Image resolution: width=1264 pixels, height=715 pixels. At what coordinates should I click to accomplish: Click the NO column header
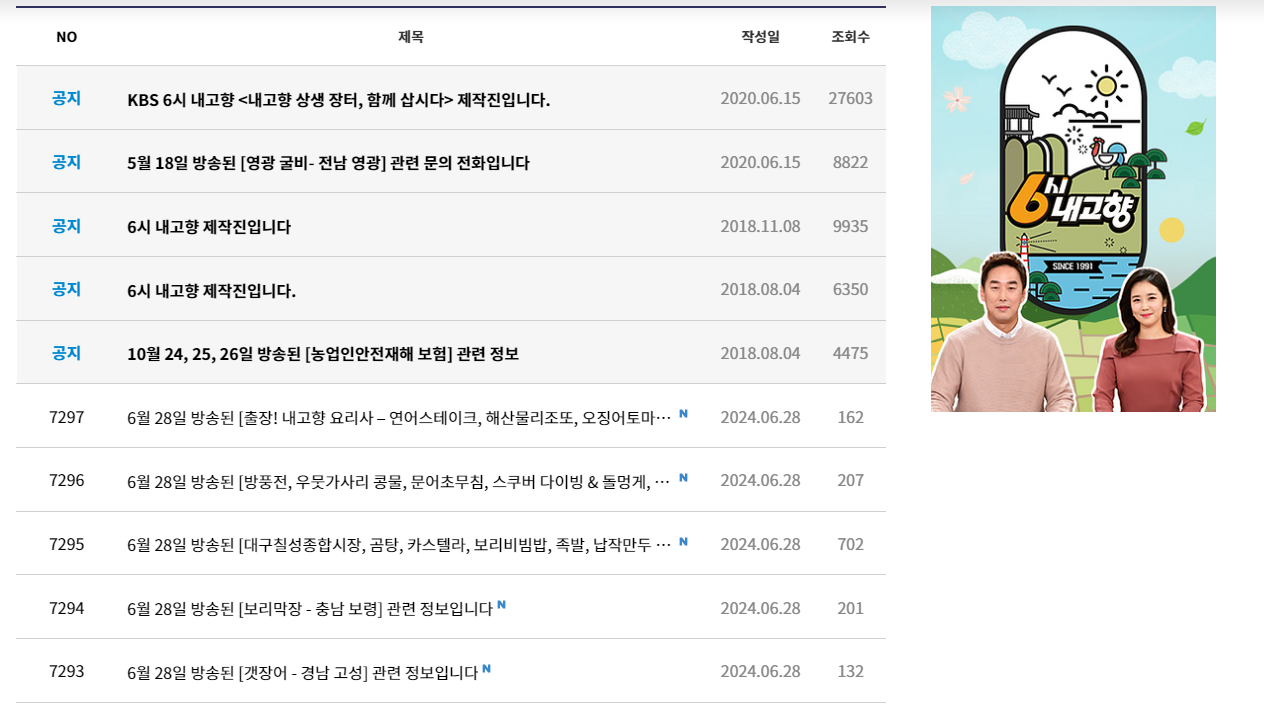pos(66,37)
